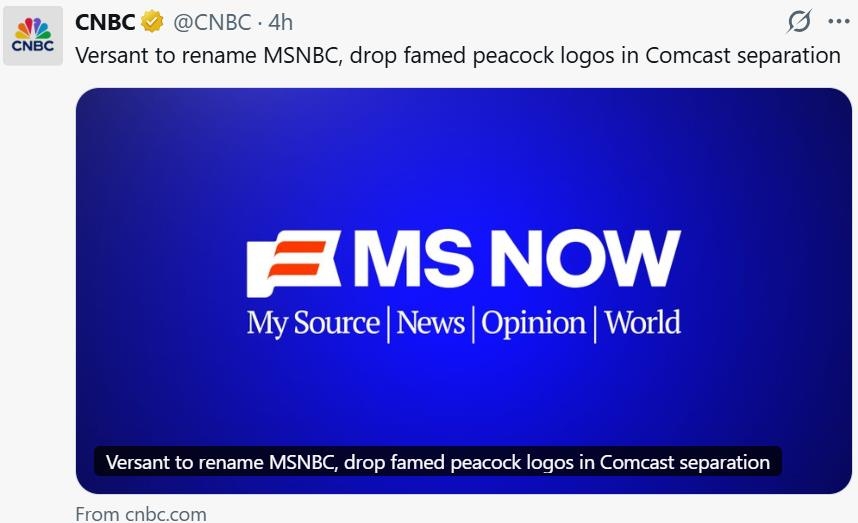The image size is (858, 523).
Task: Follow the 'From cnbc.com' source link
Action: click(x=141, y=514)
